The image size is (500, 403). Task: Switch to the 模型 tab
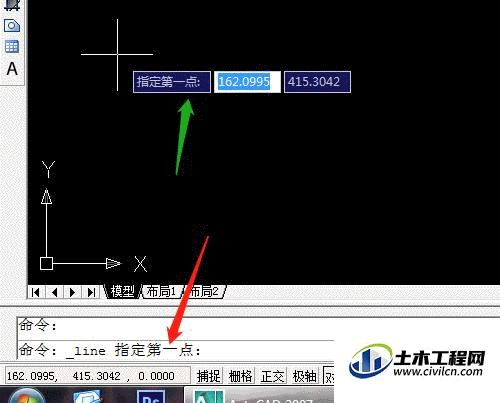(x=122, y=292)
